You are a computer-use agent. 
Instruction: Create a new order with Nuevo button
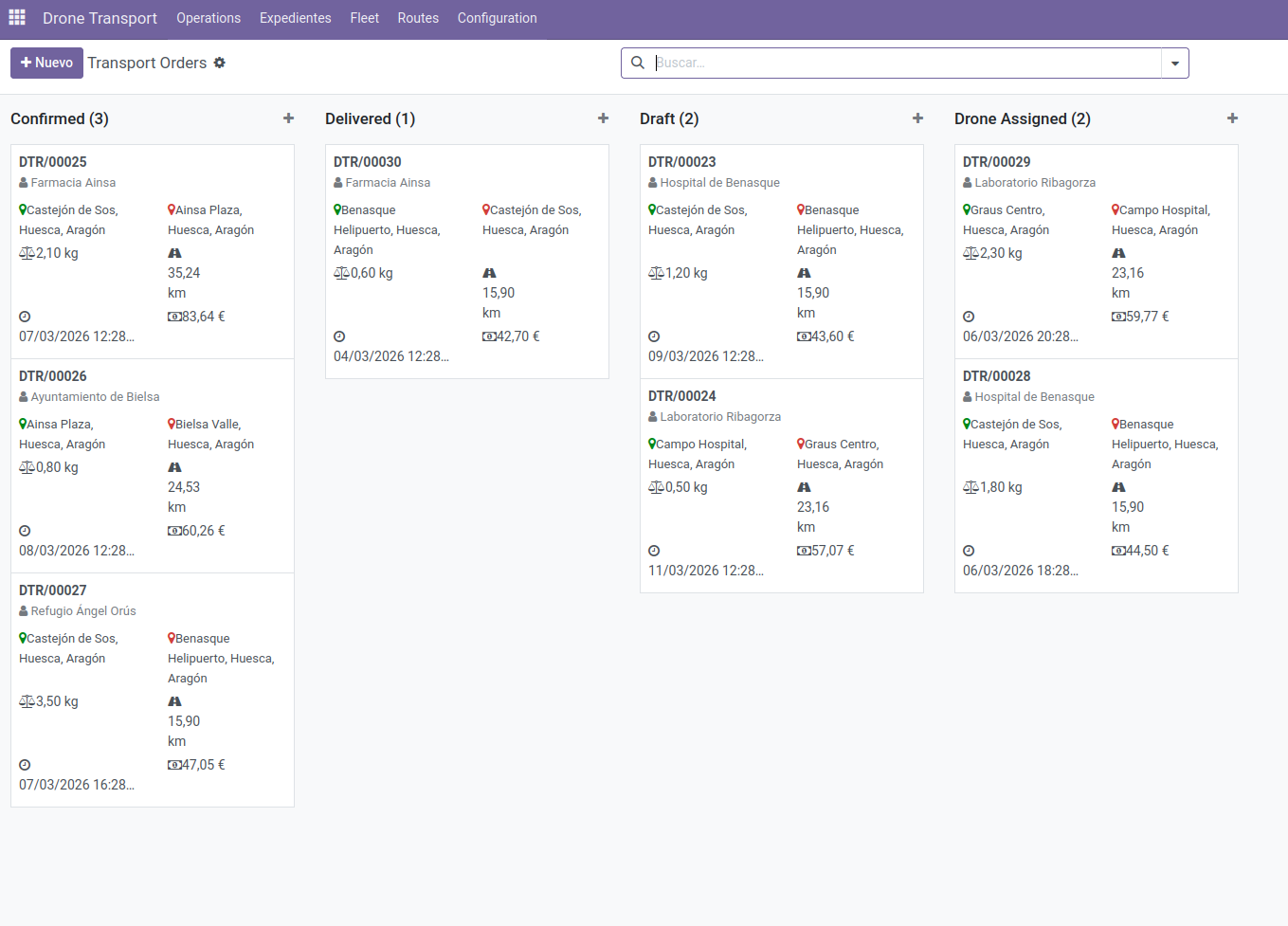click(x=46, y=63)
